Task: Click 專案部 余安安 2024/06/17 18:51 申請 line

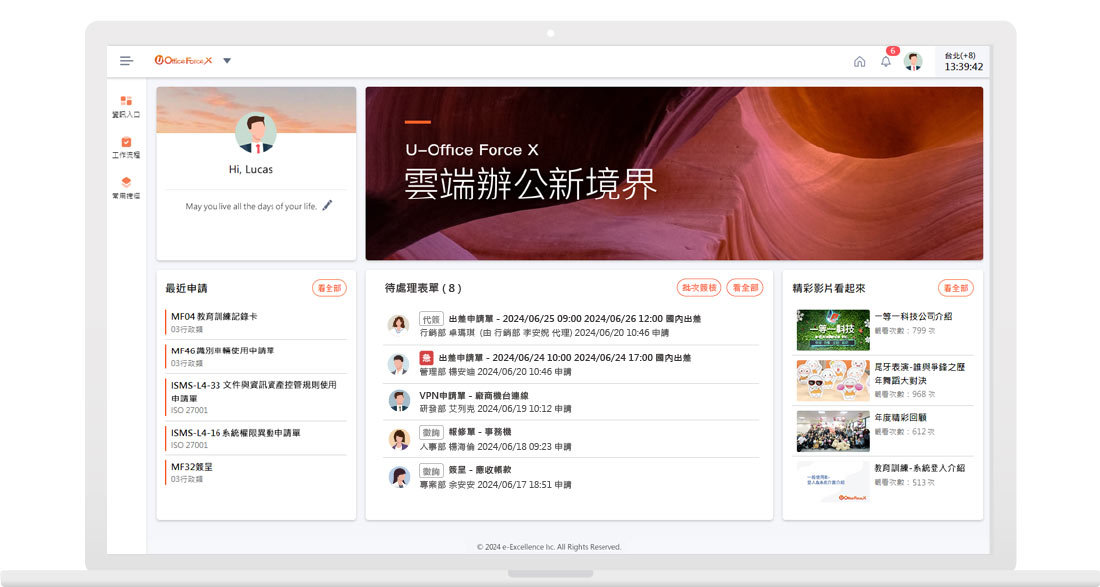Action: [495, 485]
